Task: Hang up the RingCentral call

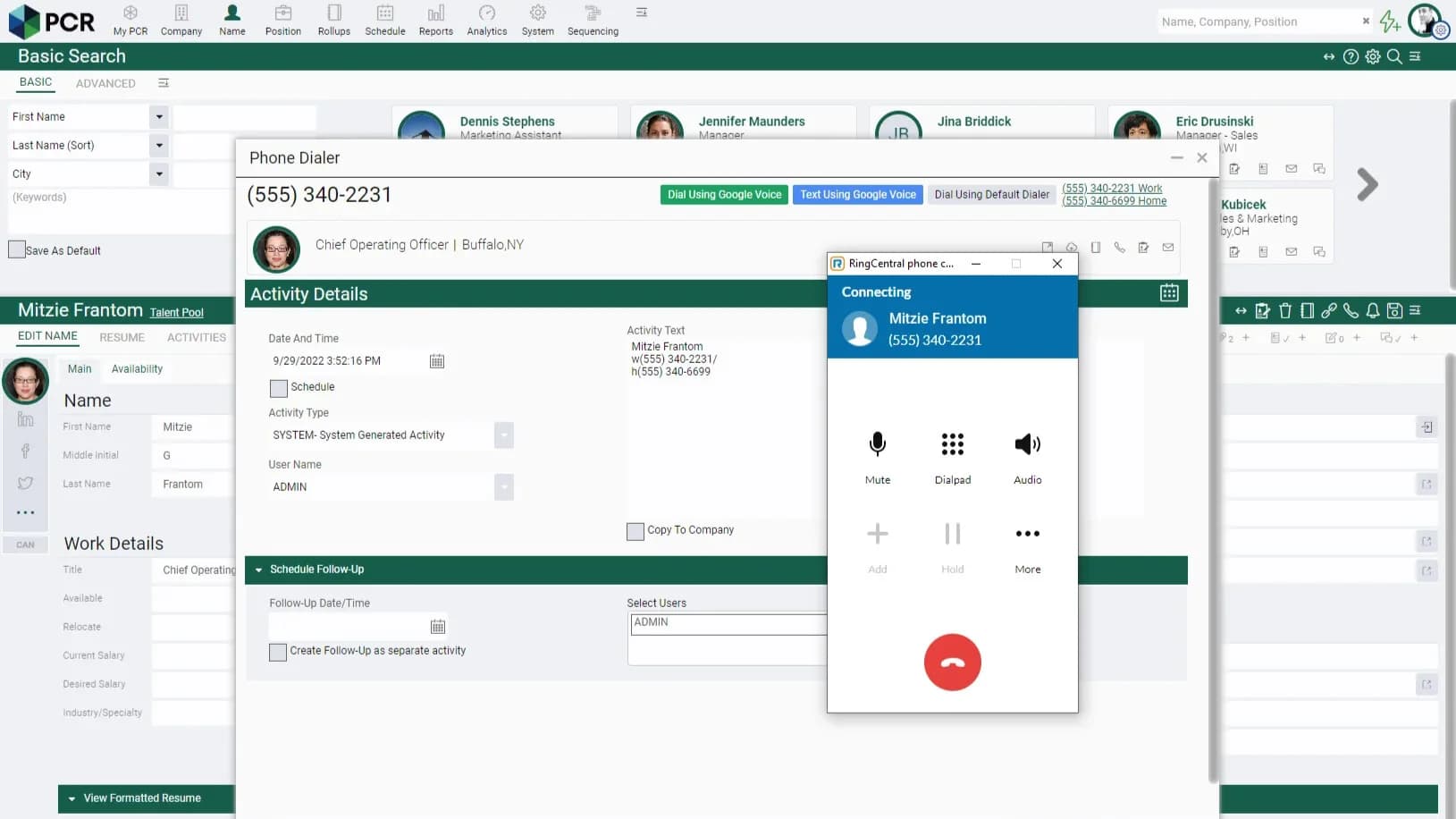Action: [x=953, y=663]
